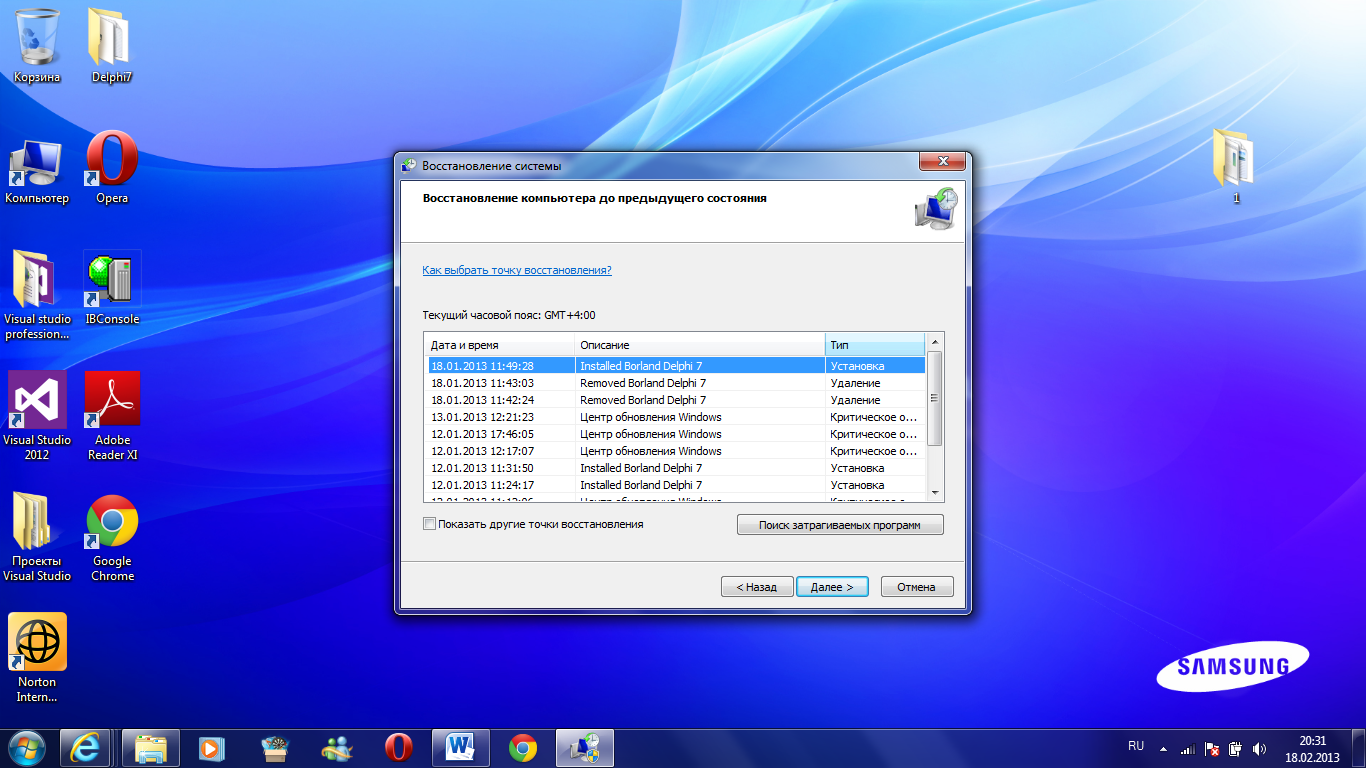Launch the Norton Internet desktop shortcut

37,658
